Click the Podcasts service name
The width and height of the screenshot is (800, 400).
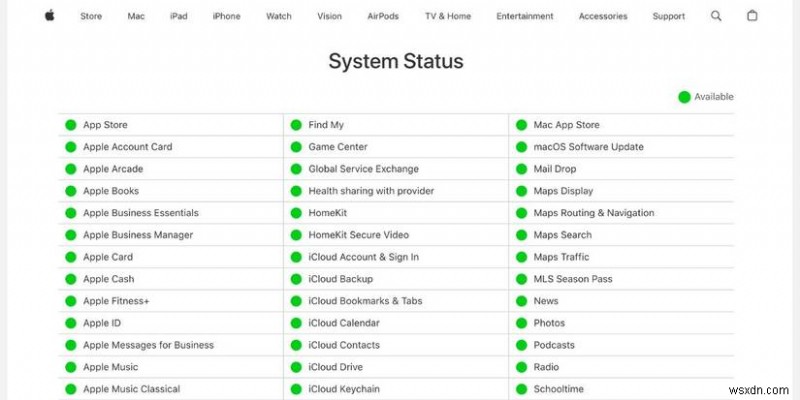tap(554, 345)
